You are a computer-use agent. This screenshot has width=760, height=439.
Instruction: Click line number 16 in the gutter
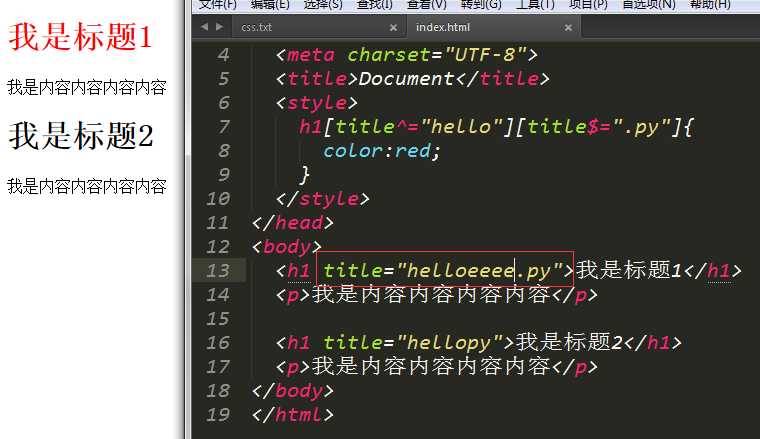pos(218,343)
